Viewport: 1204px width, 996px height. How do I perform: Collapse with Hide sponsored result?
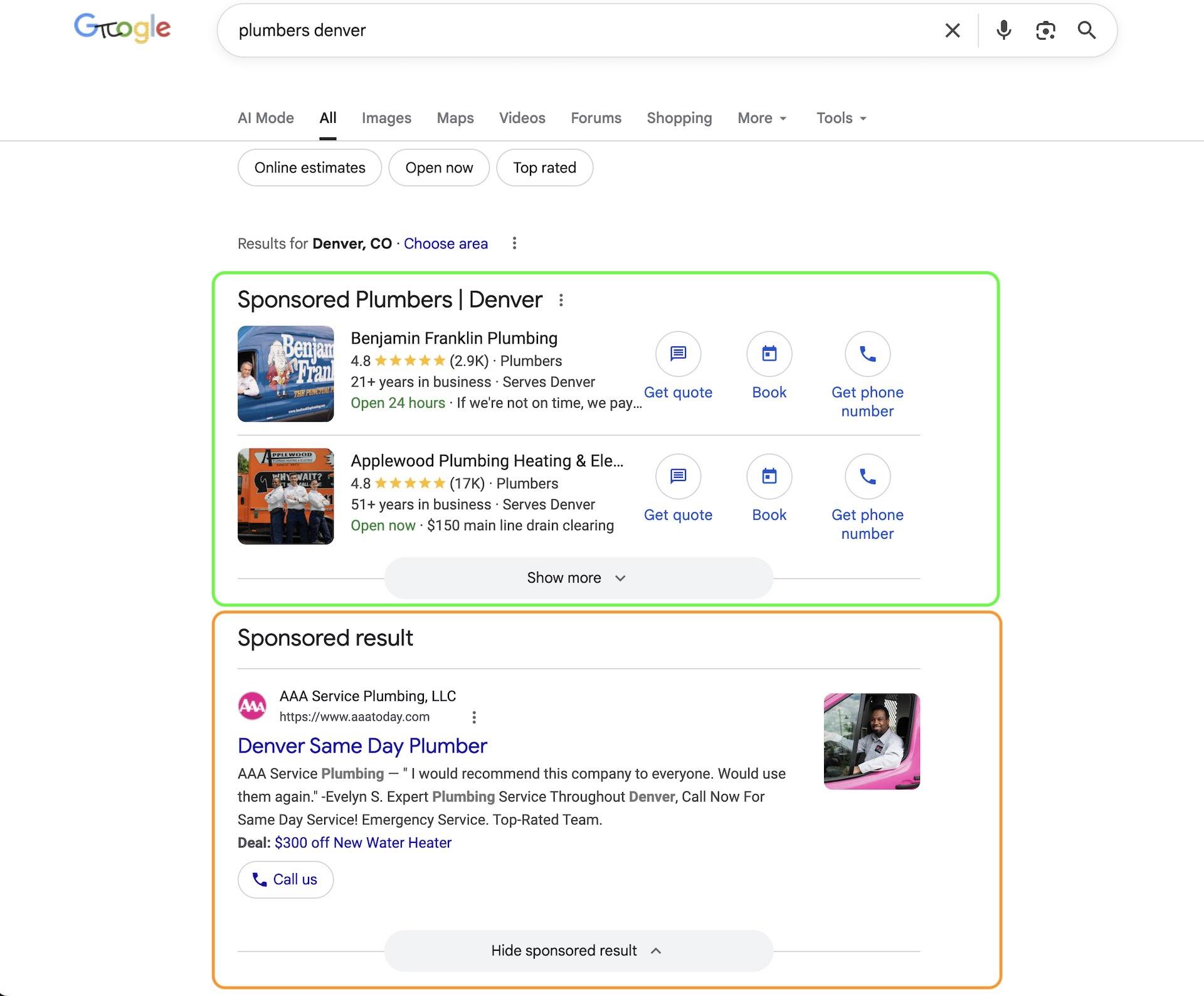tap(578, 950)
